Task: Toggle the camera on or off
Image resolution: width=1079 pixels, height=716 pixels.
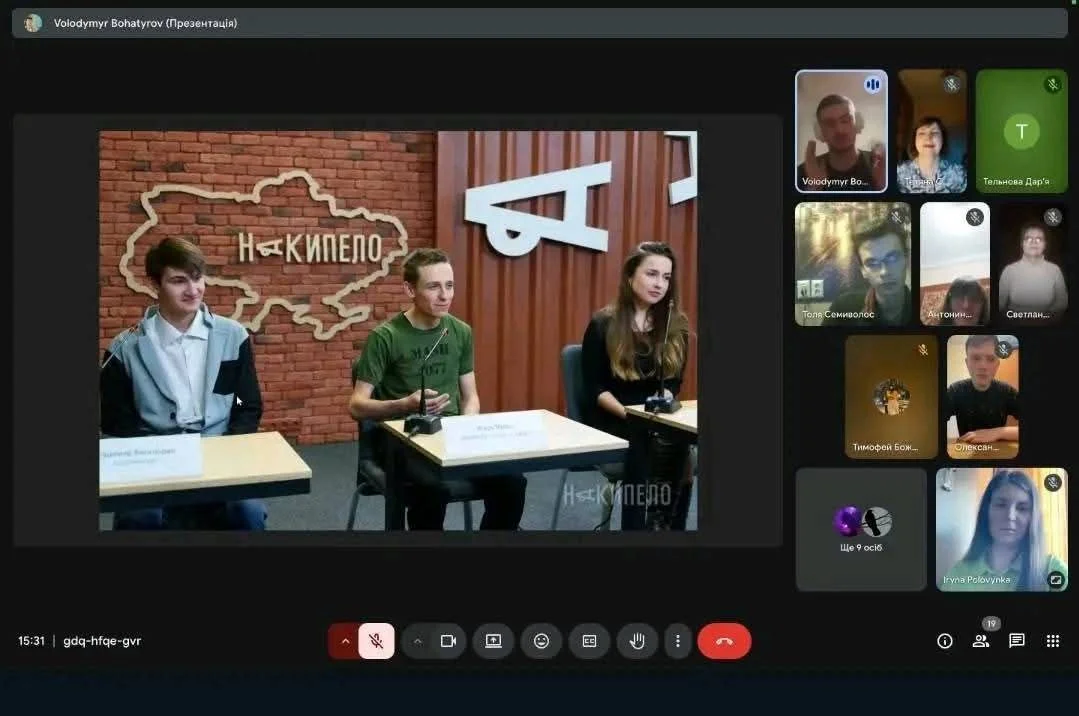Action: [x=448, y=641]
